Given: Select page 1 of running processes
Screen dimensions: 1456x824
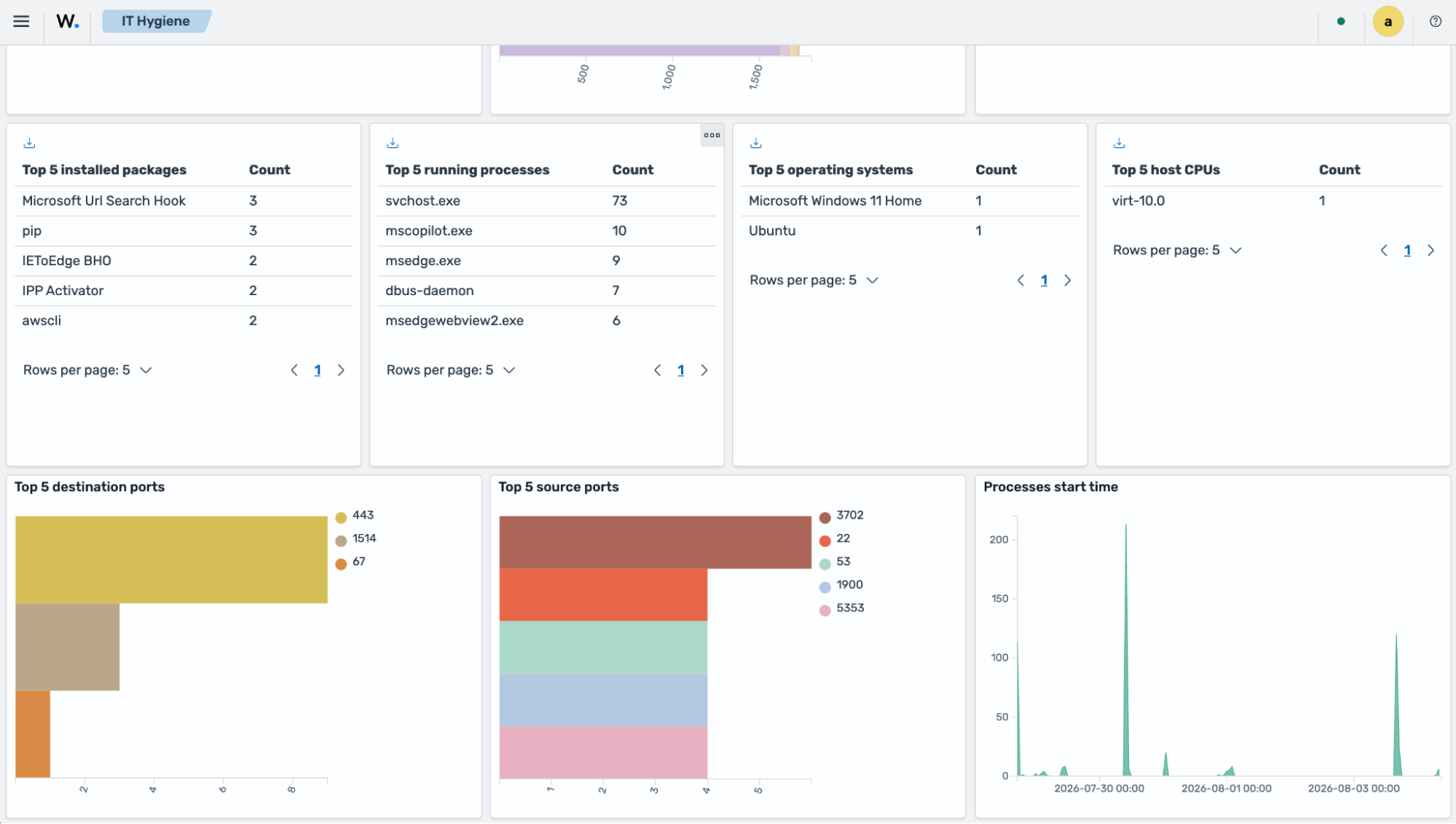Looking at the screenshot, I should click(x=681, y=370).
